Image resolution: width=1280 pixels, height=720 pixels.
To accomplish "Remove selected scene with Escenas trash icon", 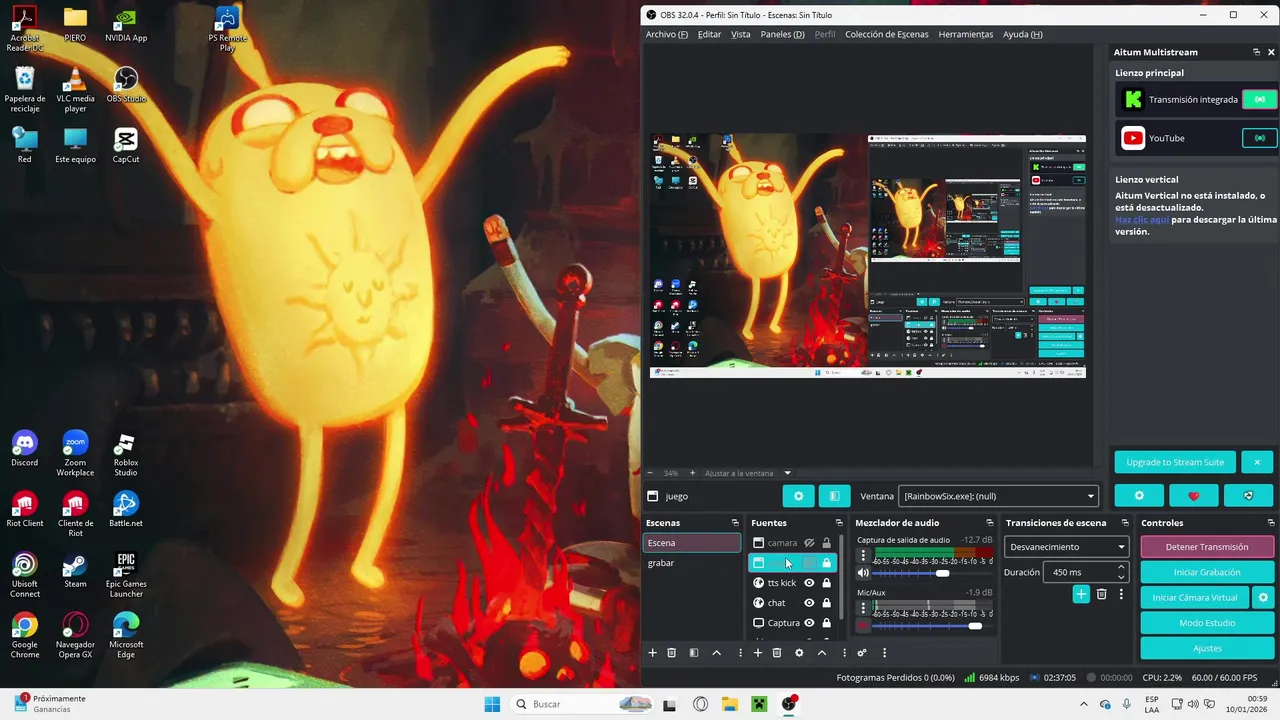I will [672, 653].
